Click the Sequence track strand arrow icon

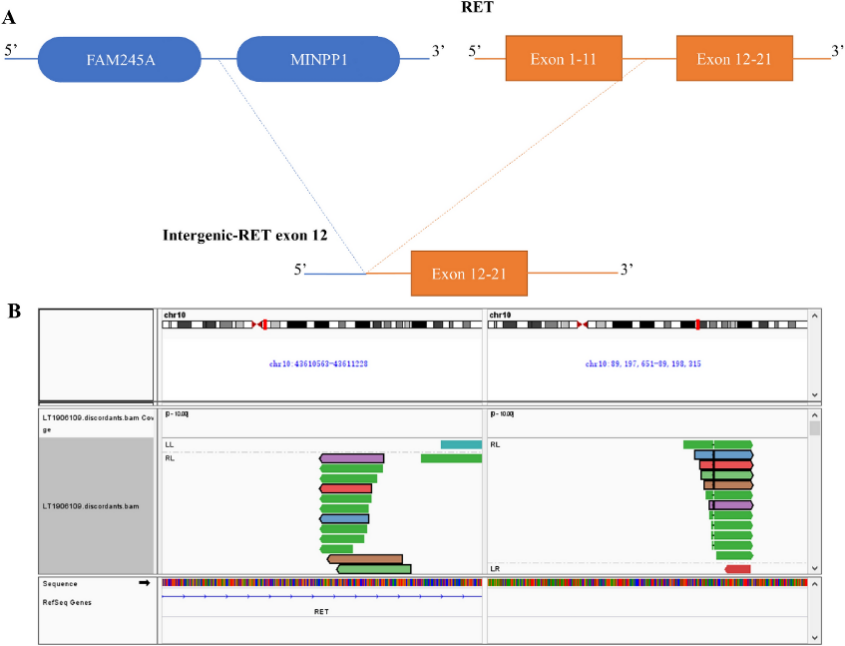pyautogui.click(x=144, y=582)
